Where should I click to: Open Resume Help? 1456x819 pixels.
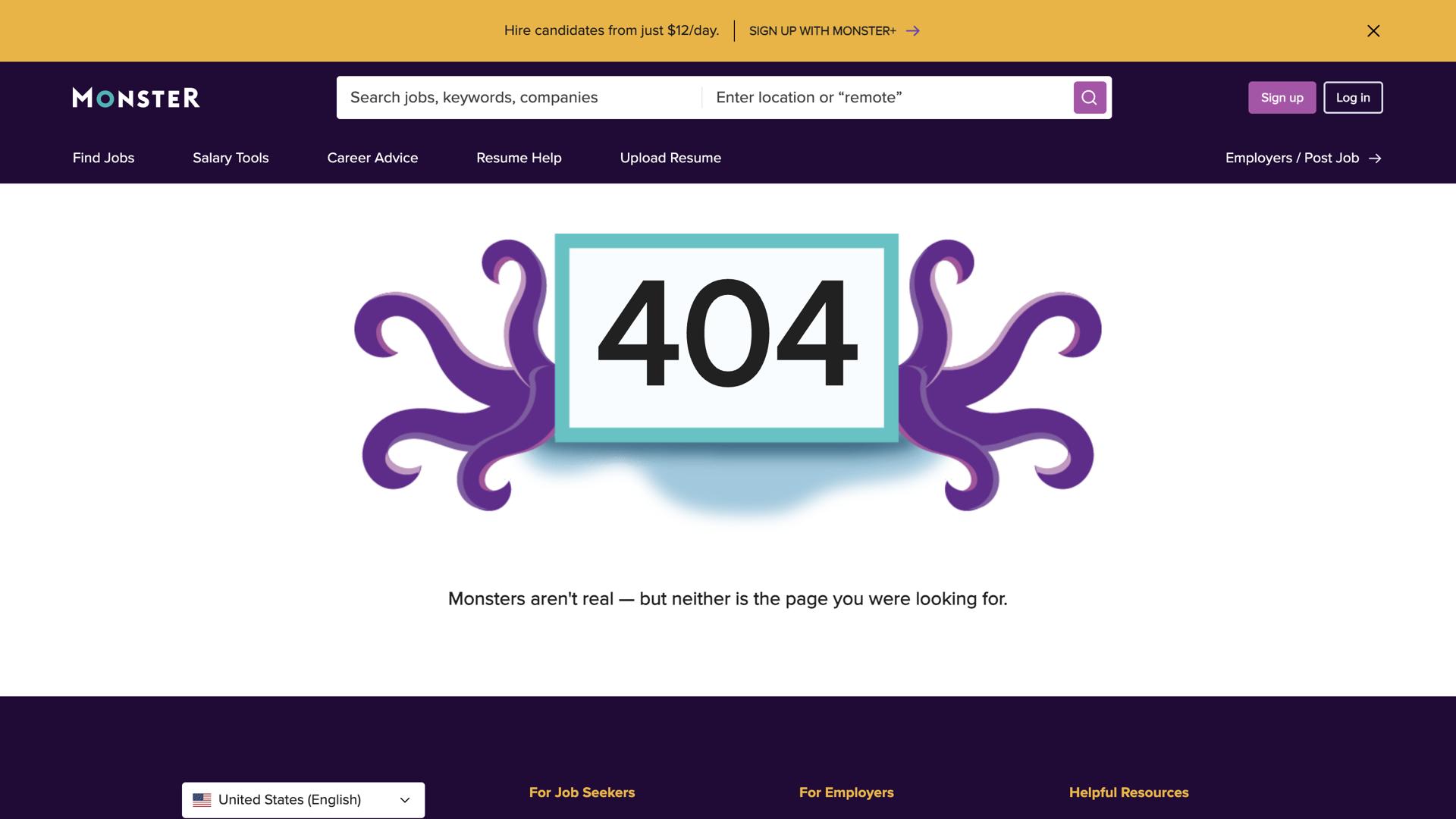point(519,158)
